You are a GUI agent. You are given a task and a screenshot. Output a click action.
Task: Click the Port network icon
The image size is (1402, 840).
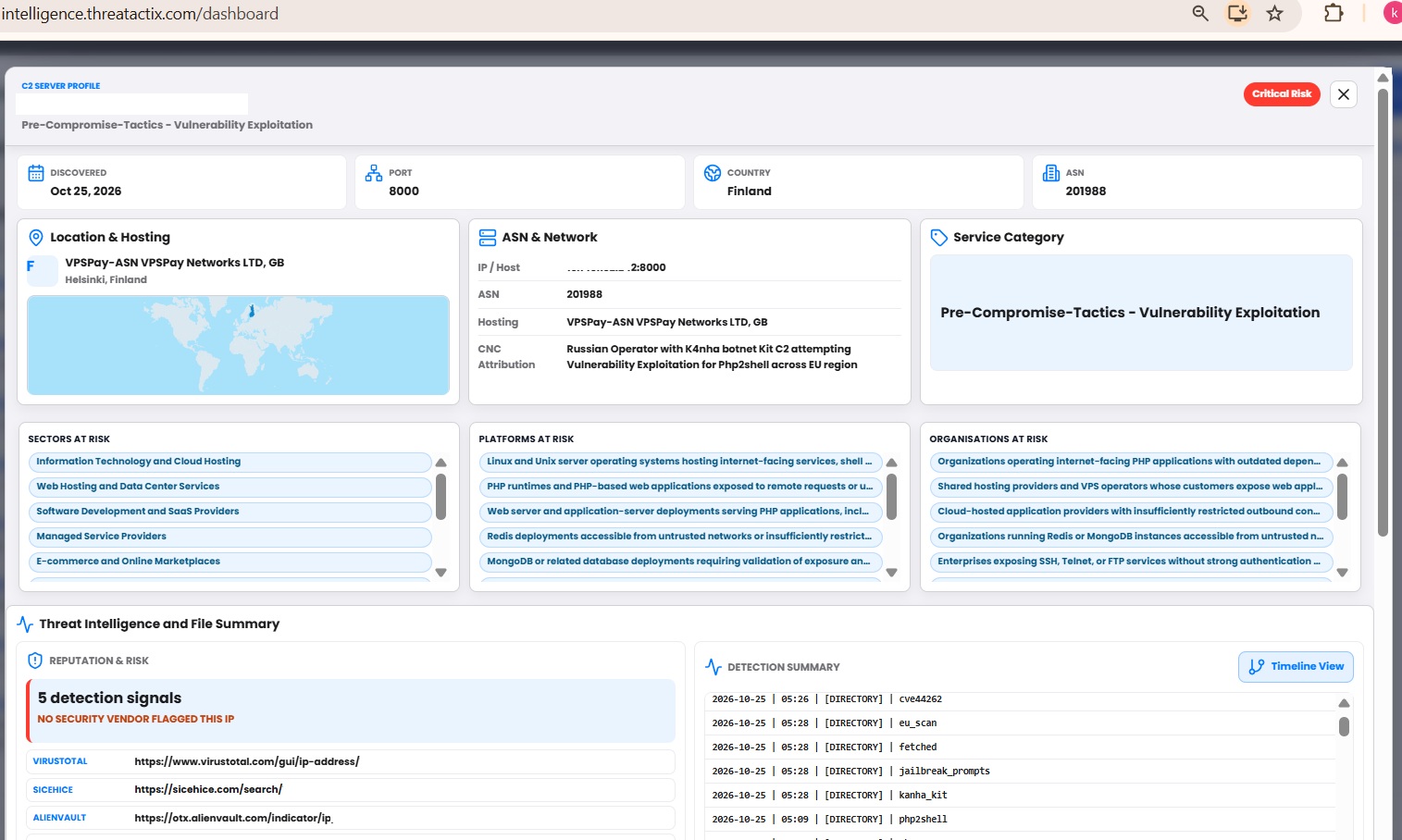374,173
